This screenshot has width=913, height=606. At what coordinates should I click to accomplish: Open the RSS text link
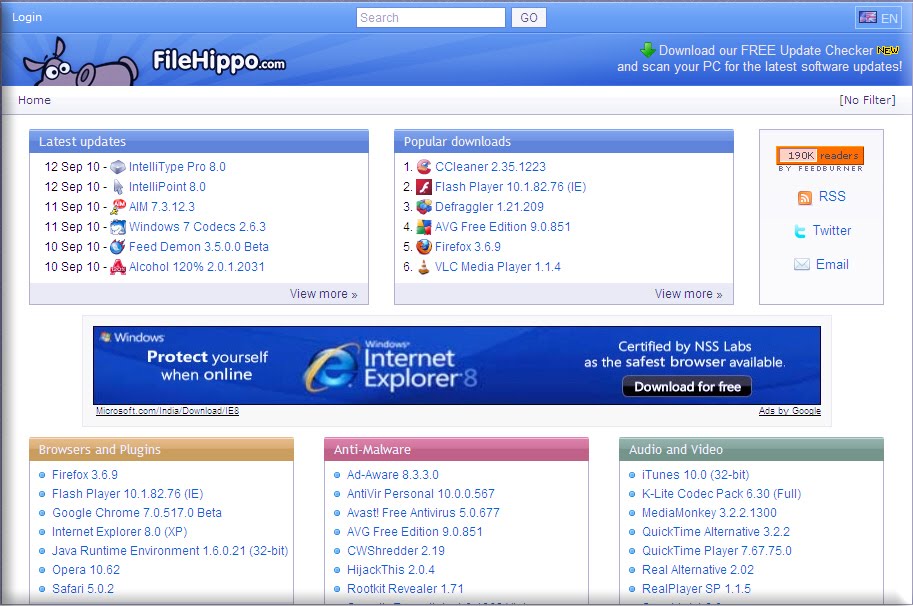pos(832,197)
